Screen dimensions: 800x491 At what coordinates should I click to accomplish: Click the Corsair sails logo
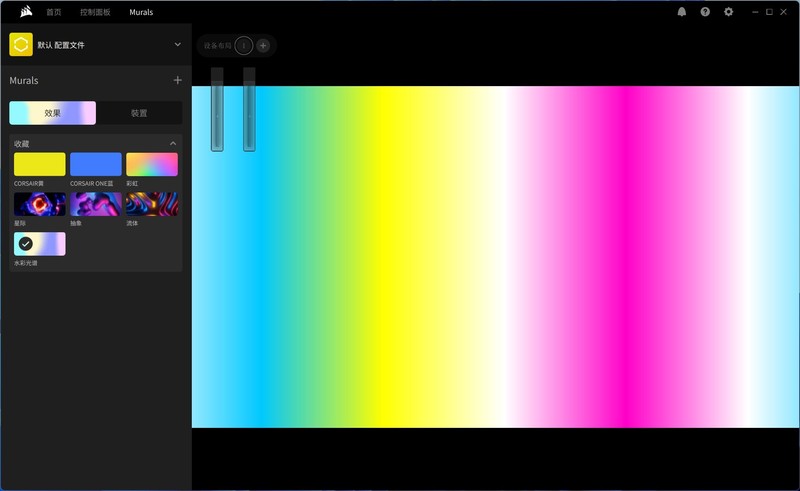pyautogui.click(x=26, y=12)
